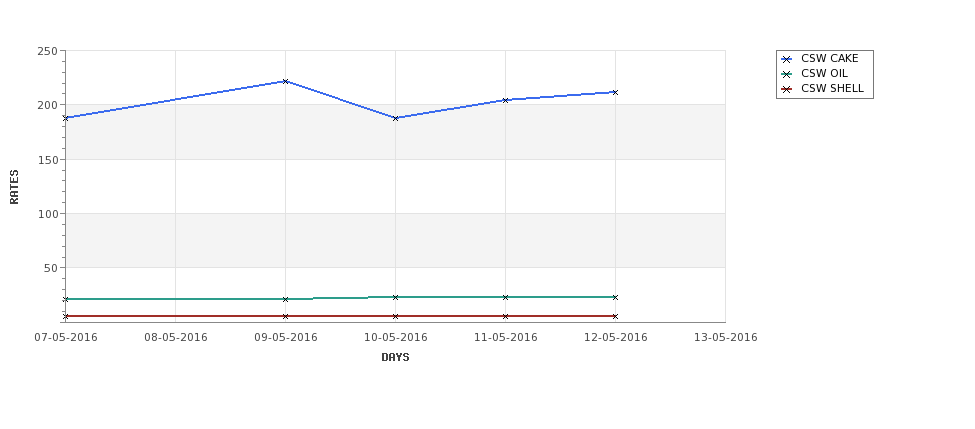Click the DAYS axis title
975x429 pixels.
point(395,358)
